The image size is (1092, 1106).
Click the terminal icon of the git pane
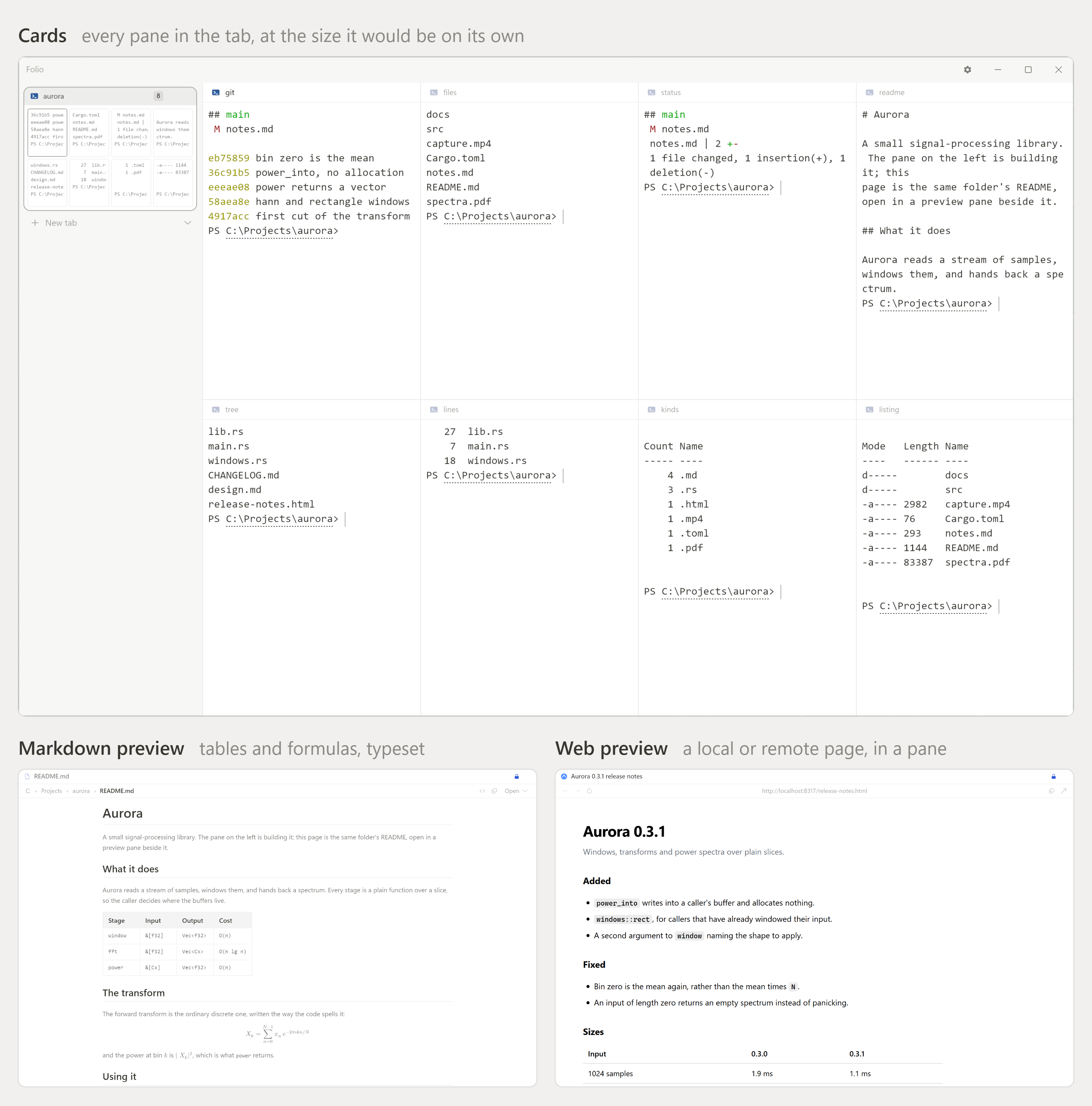tap(216, 92)
